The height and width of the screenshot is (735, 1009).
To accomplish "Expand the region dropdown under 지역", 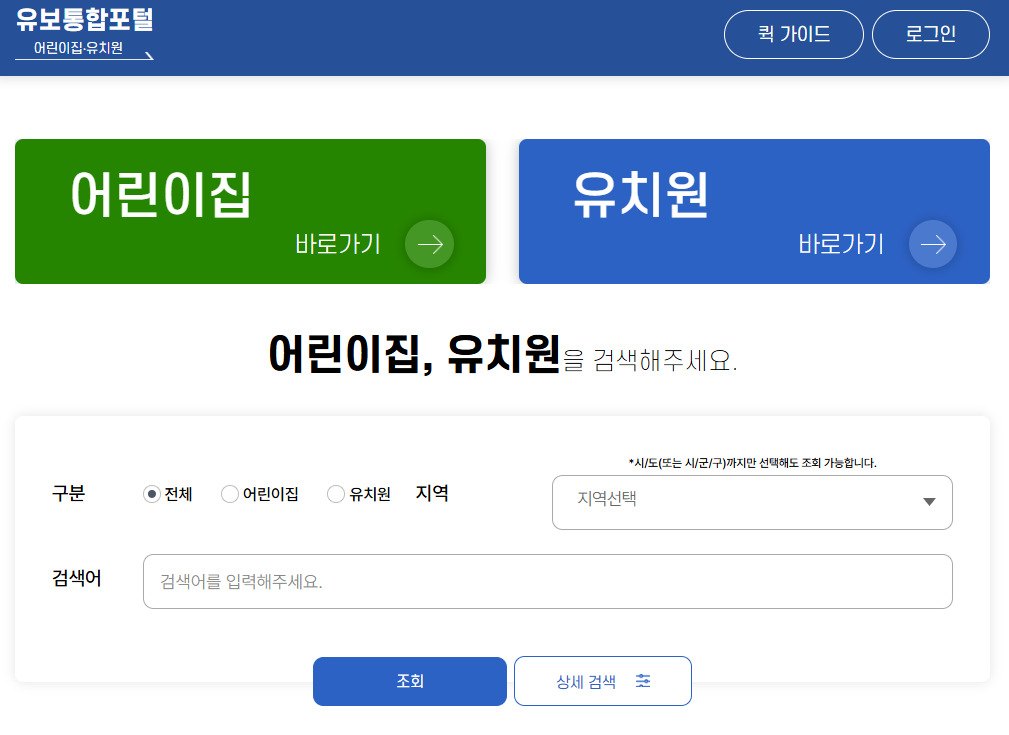I will [750, 502].
